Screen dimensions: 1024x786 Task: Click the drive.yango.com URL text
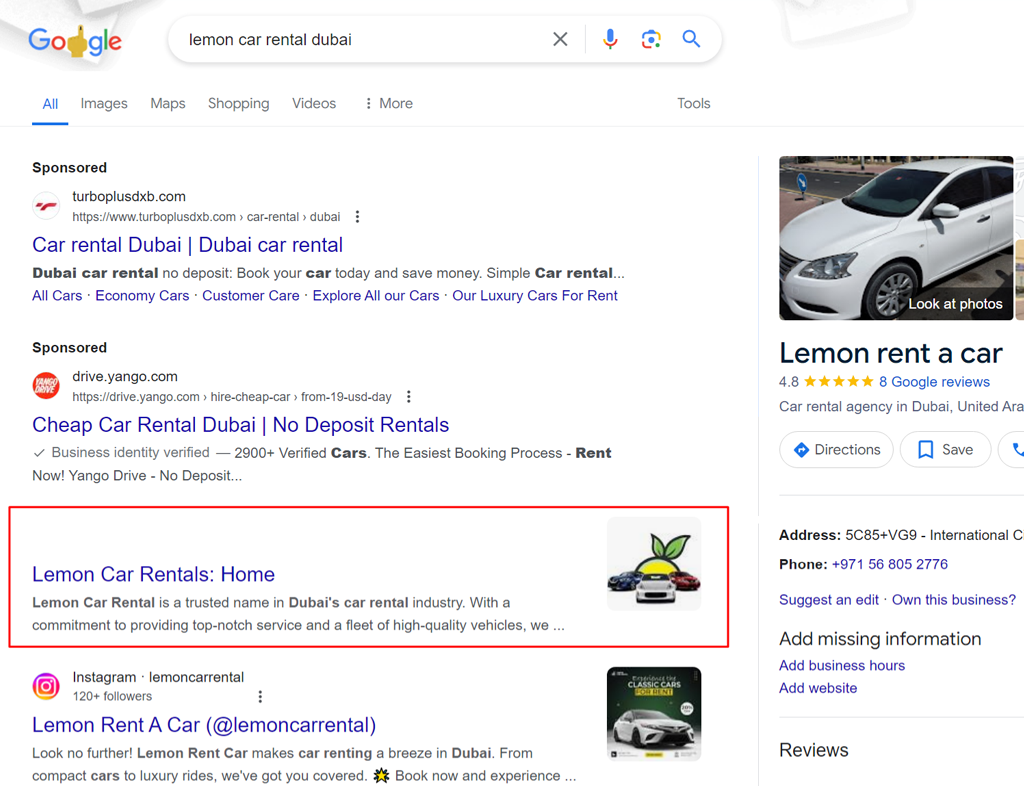232,397
